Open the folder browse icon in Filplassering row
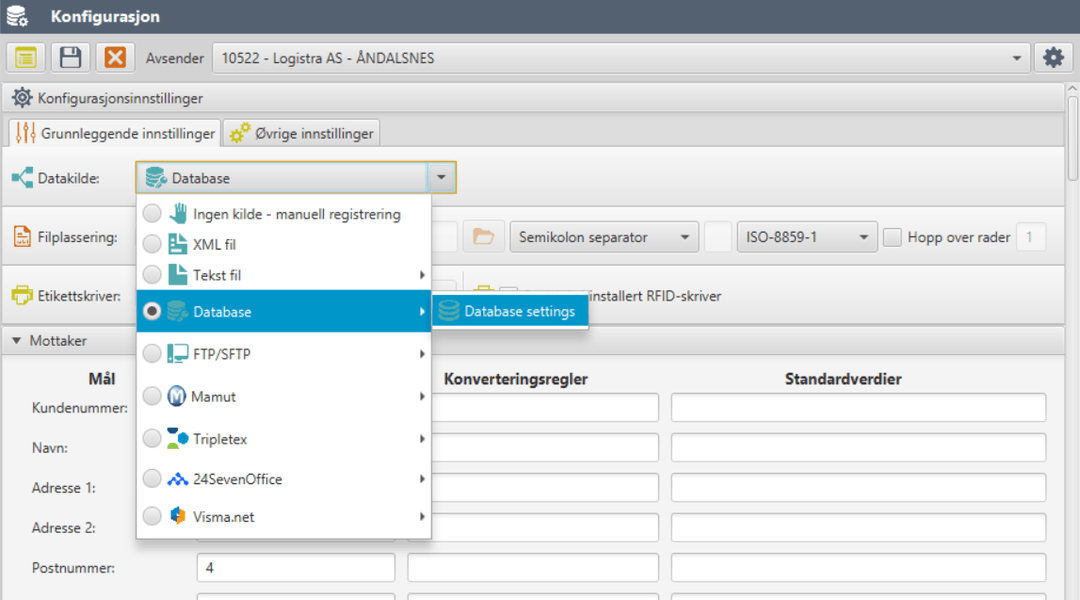Viewport: 1080px width, 600px height. coord(483,237)
